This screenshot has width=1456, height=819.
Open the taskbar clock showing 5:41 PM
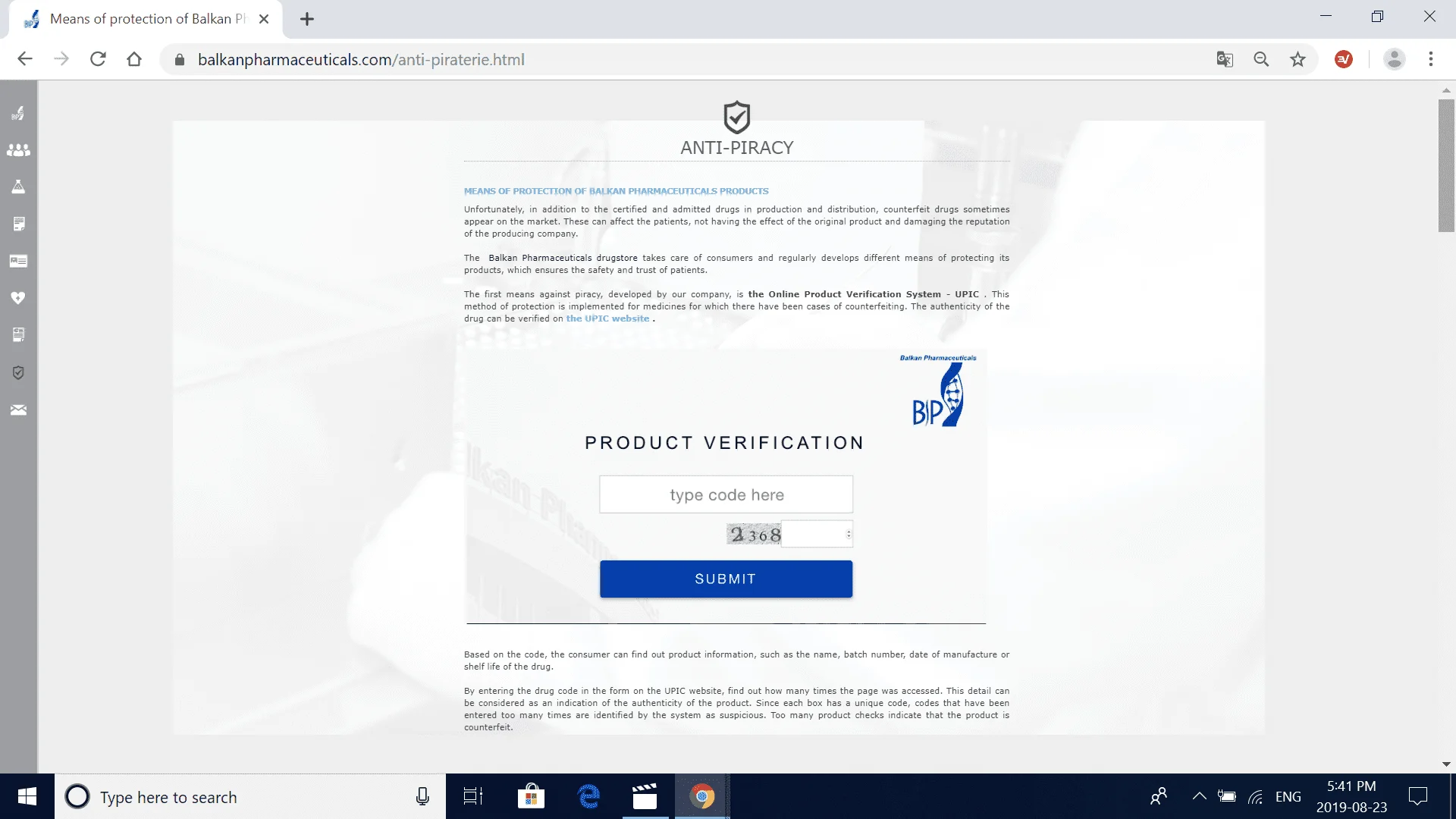click(1351, 797)
